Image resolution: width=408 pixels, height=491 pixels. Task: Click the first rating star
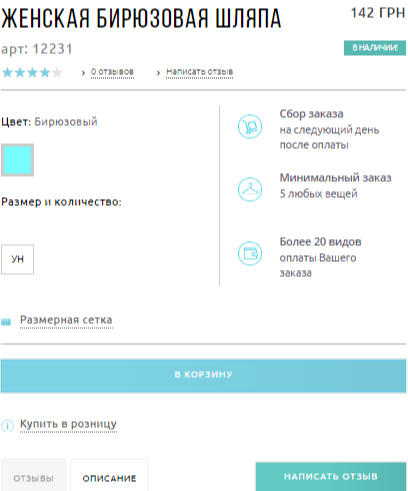[7, 72]
